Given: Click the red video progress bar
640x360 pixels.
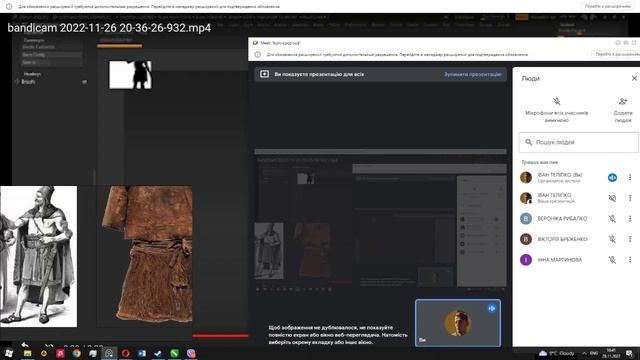Looking at the screenshot, I should (220, 336).
